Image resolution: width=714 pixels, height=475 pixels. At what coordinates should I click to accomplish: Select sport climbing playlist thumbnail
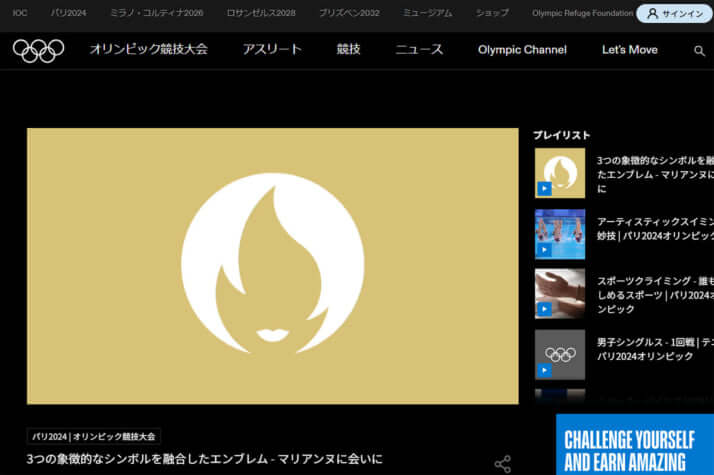coord(560,294)
